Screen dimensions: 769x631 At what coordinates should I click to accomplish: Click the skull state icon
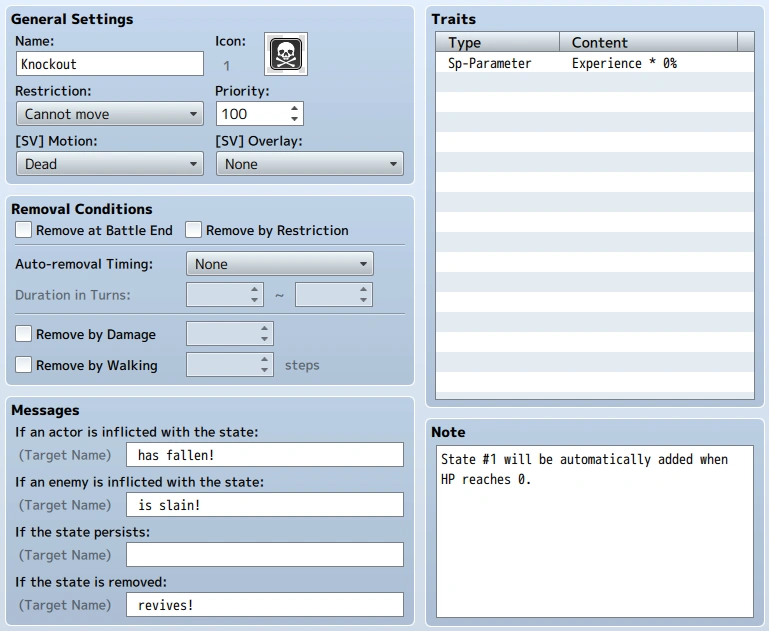pos(286,54)
